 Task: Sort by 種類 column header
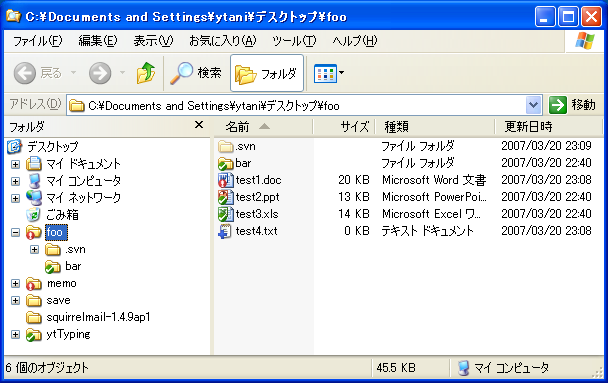pos(435,126)
